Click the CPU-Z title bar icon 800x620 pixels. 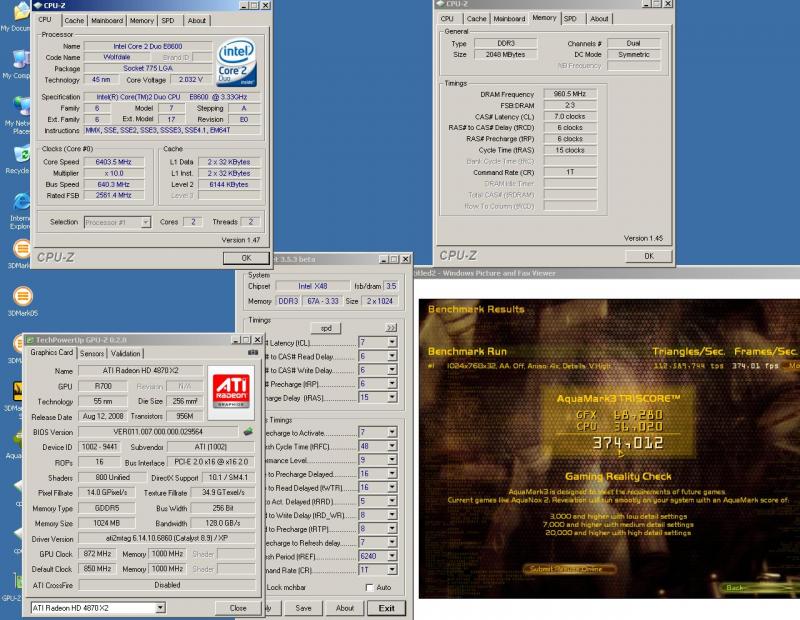point(37,5)
